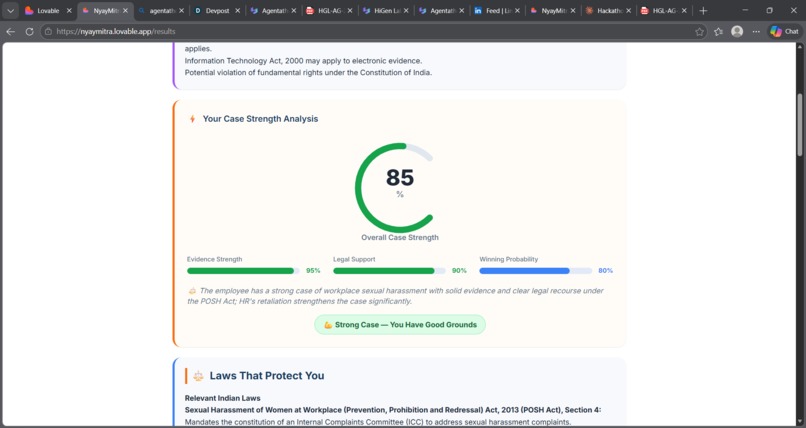
Task: Click the 80% winning probability value
Action: pos(606,271)
